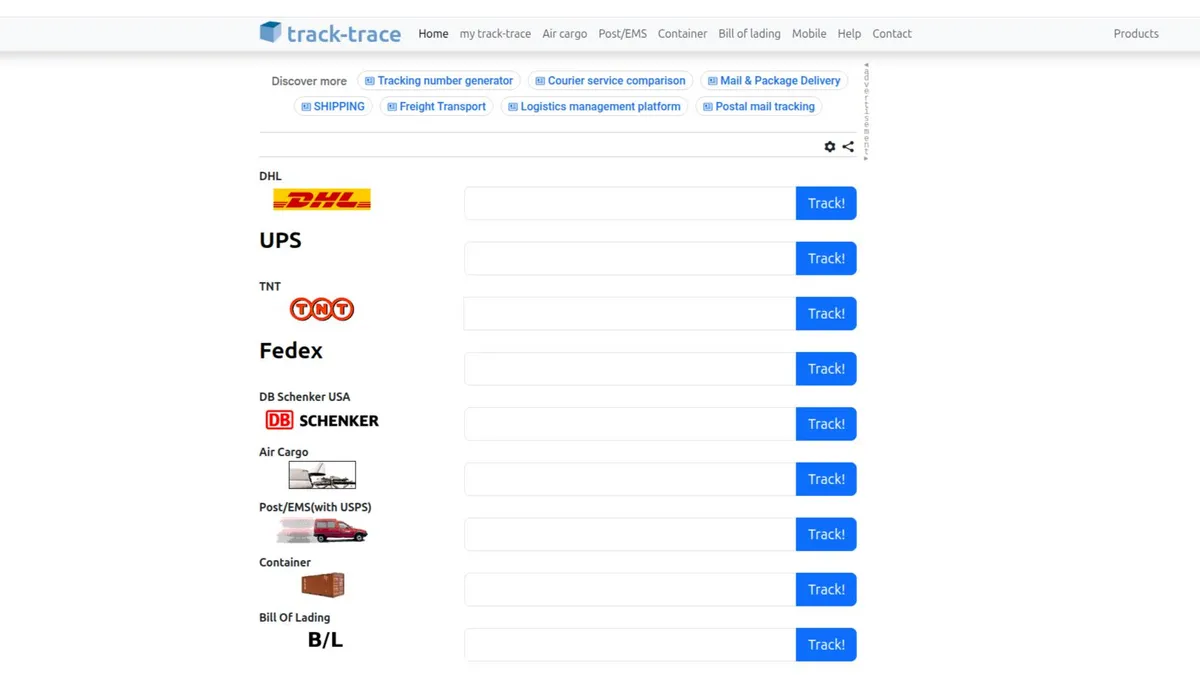Focus the Container tracking field
Image resolution: width=1200 pixels, height=675 pixels.
tap(630, 589)
